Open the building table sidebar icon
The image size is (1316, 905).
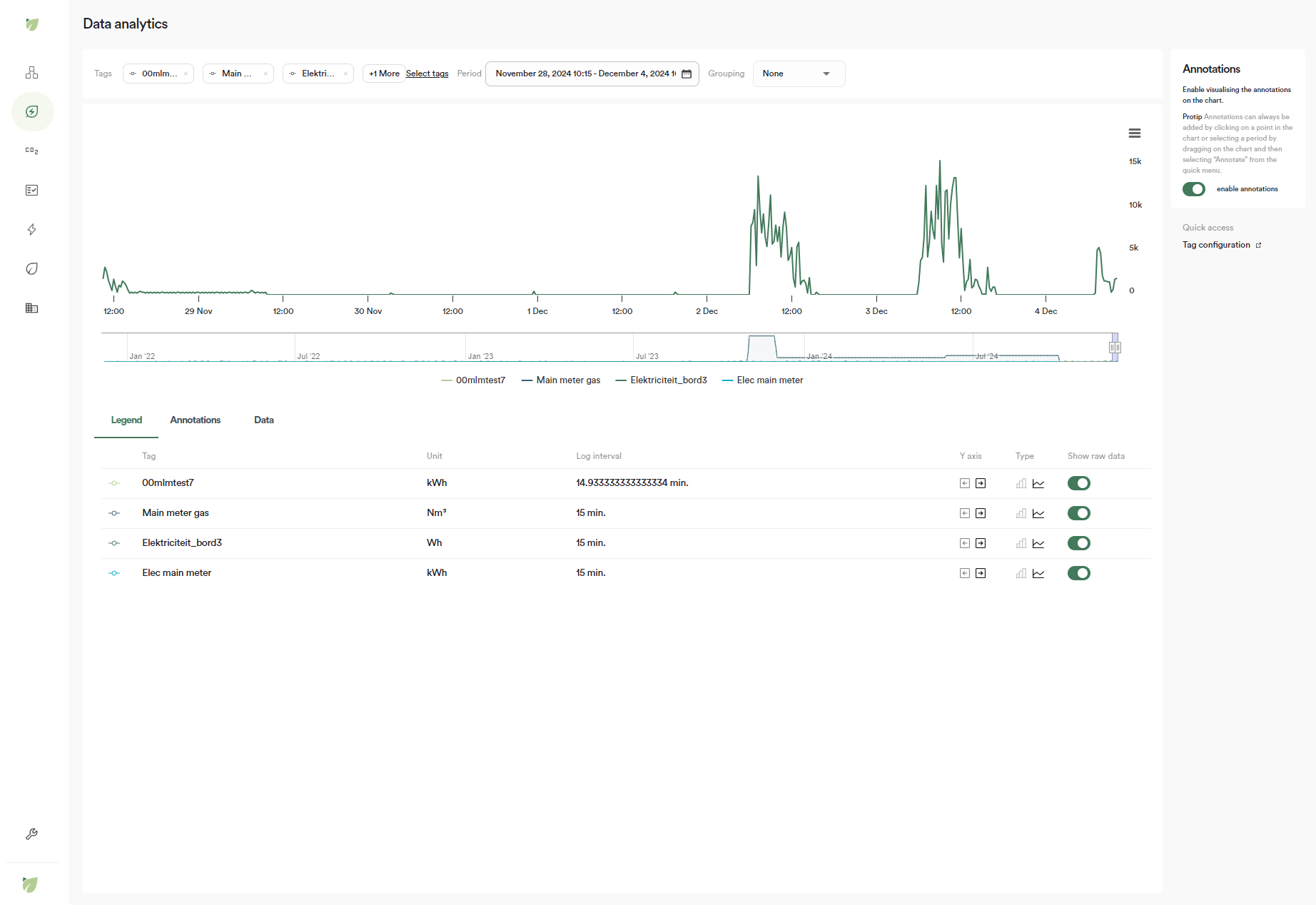point(32,308)
